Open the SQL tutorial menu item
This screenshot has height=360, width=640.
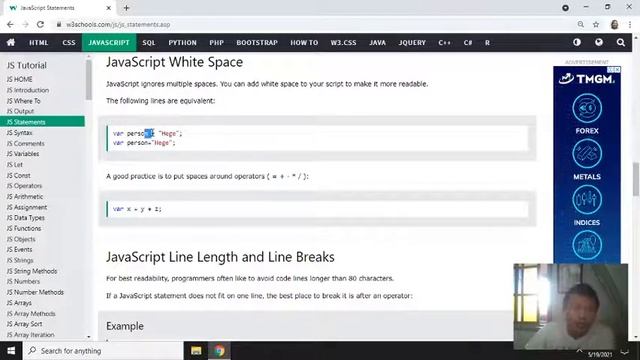149,42
